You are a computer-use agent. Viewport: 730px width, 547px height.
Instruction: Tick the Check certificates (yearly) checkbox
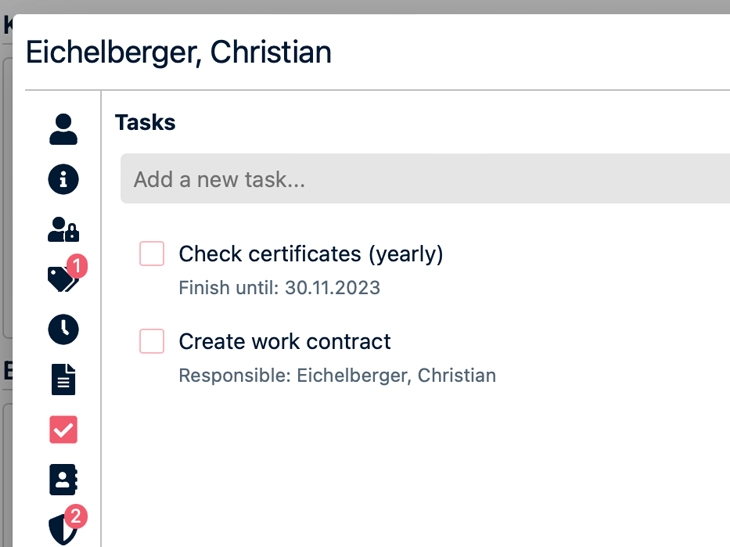click(152, 254)
